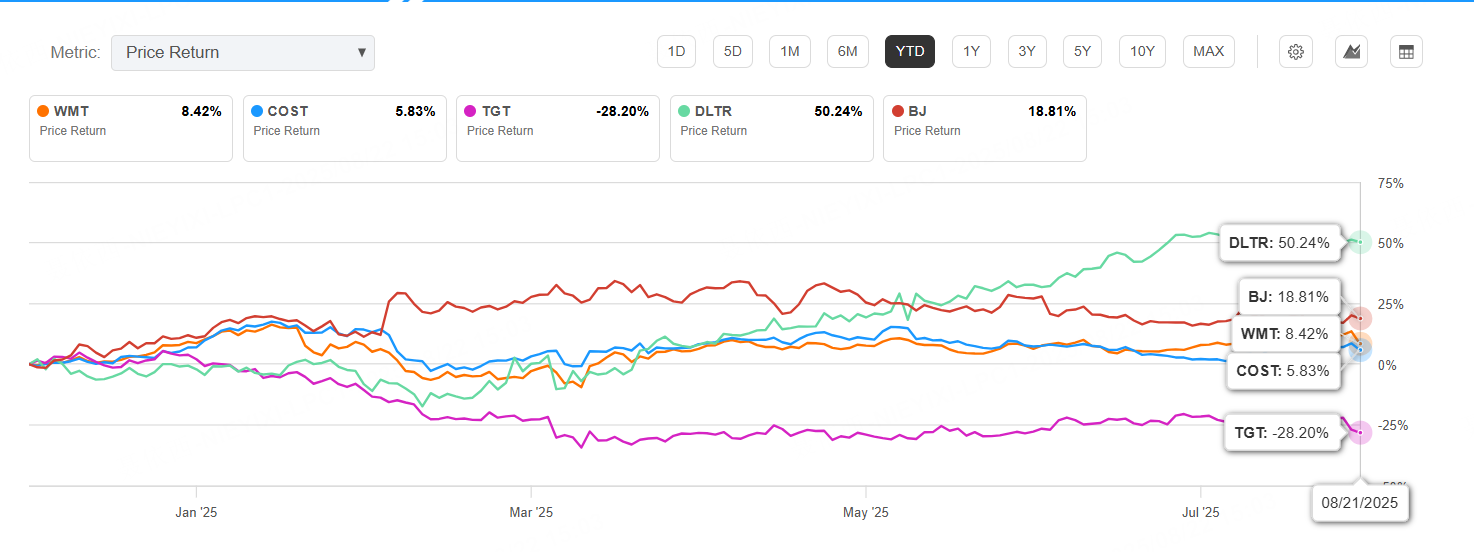The width and height of the screenshot is (1474, 552).
Task: Show the MAX time range
Action: (1208, 52)
